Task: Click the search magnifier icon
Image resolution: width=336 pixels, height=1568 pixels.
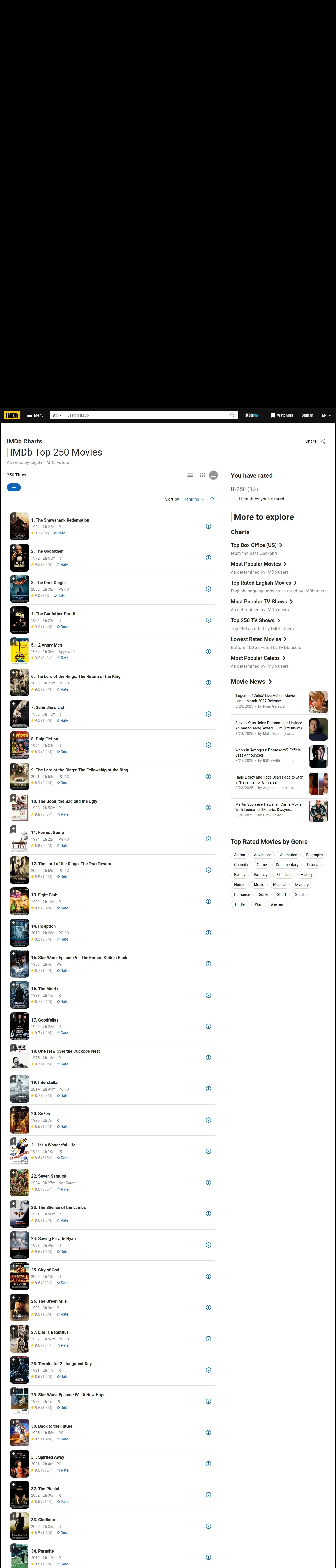Action: coord(232,415)
